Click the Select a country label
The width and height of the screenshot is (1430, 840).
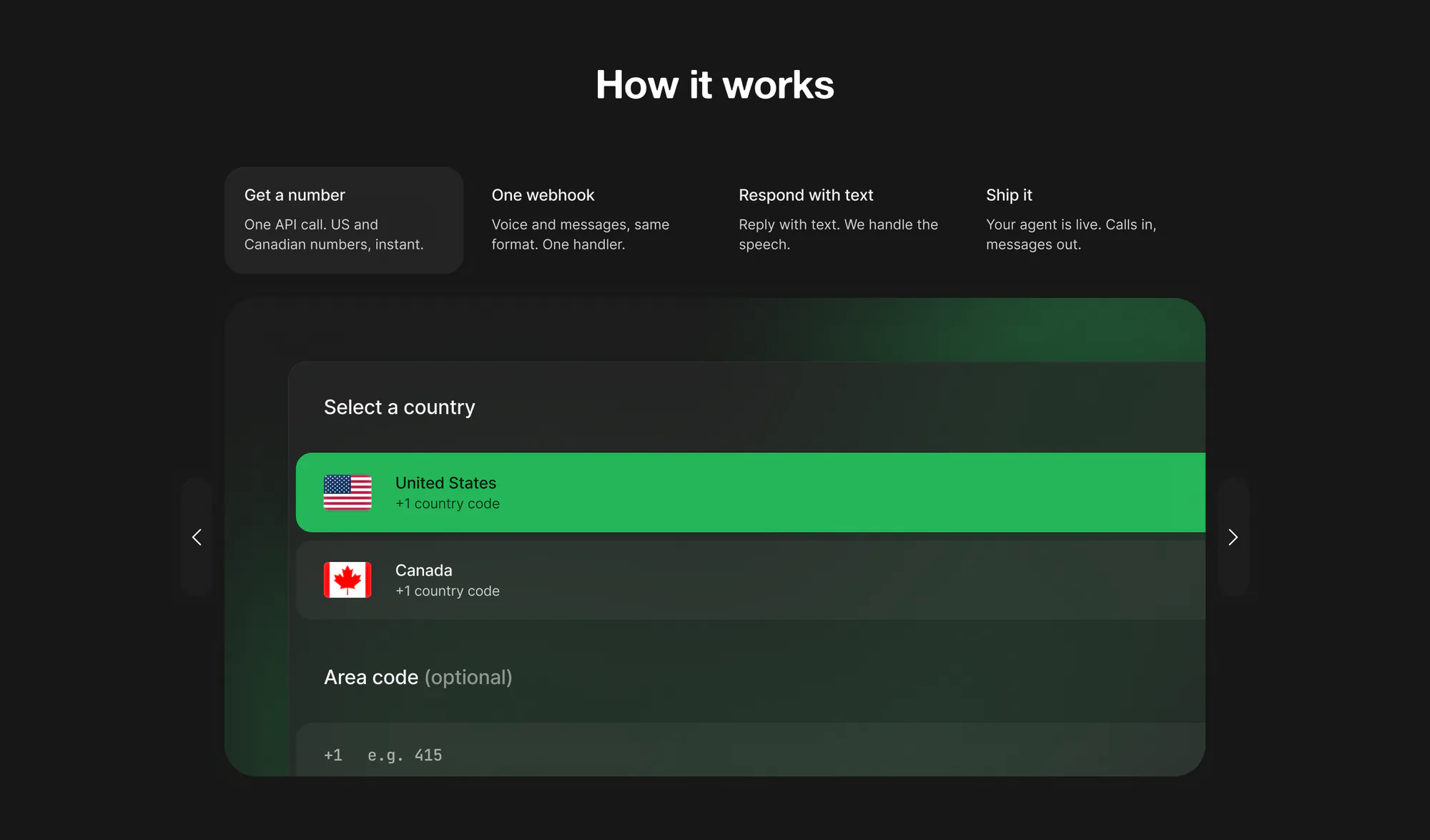(400, 407)
